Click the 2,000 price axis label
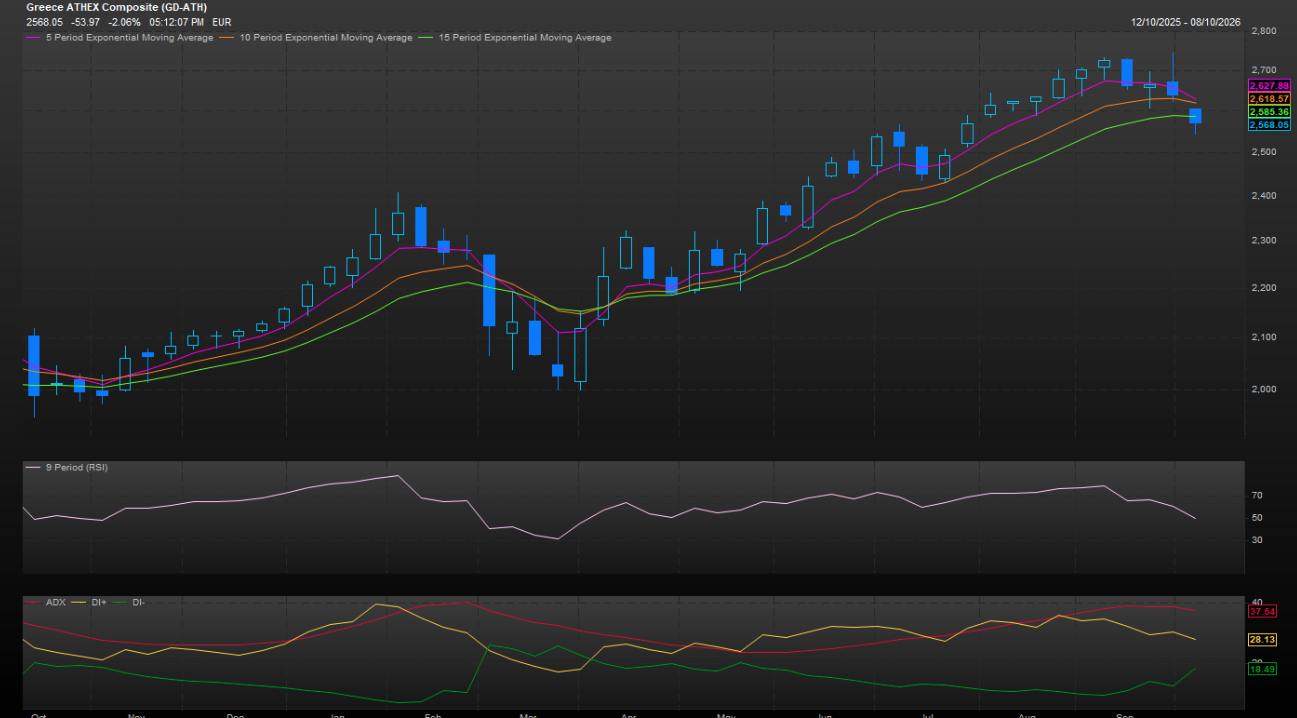Screen dimensions: 1297x718 click(1264, 389)
